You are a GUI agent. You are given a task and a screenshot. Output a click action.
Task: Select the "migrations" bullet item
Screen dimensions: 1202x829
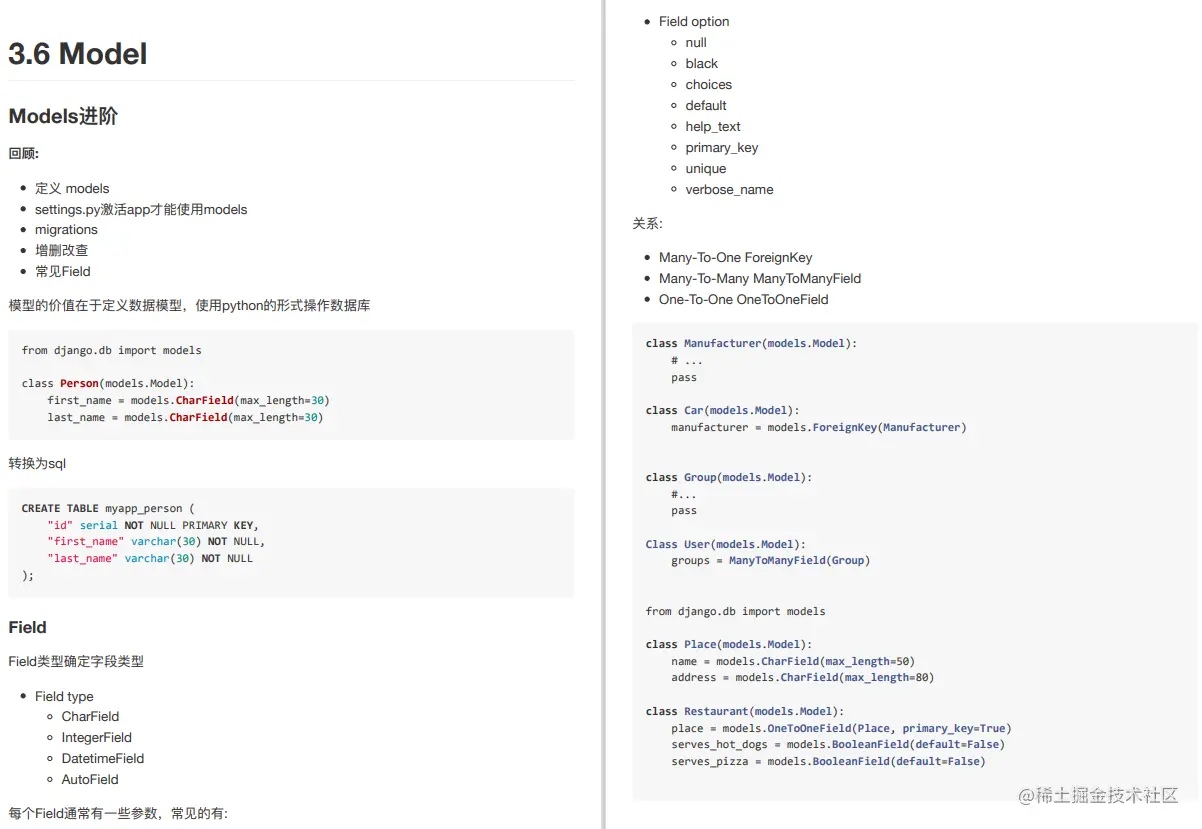click(66, 230)
